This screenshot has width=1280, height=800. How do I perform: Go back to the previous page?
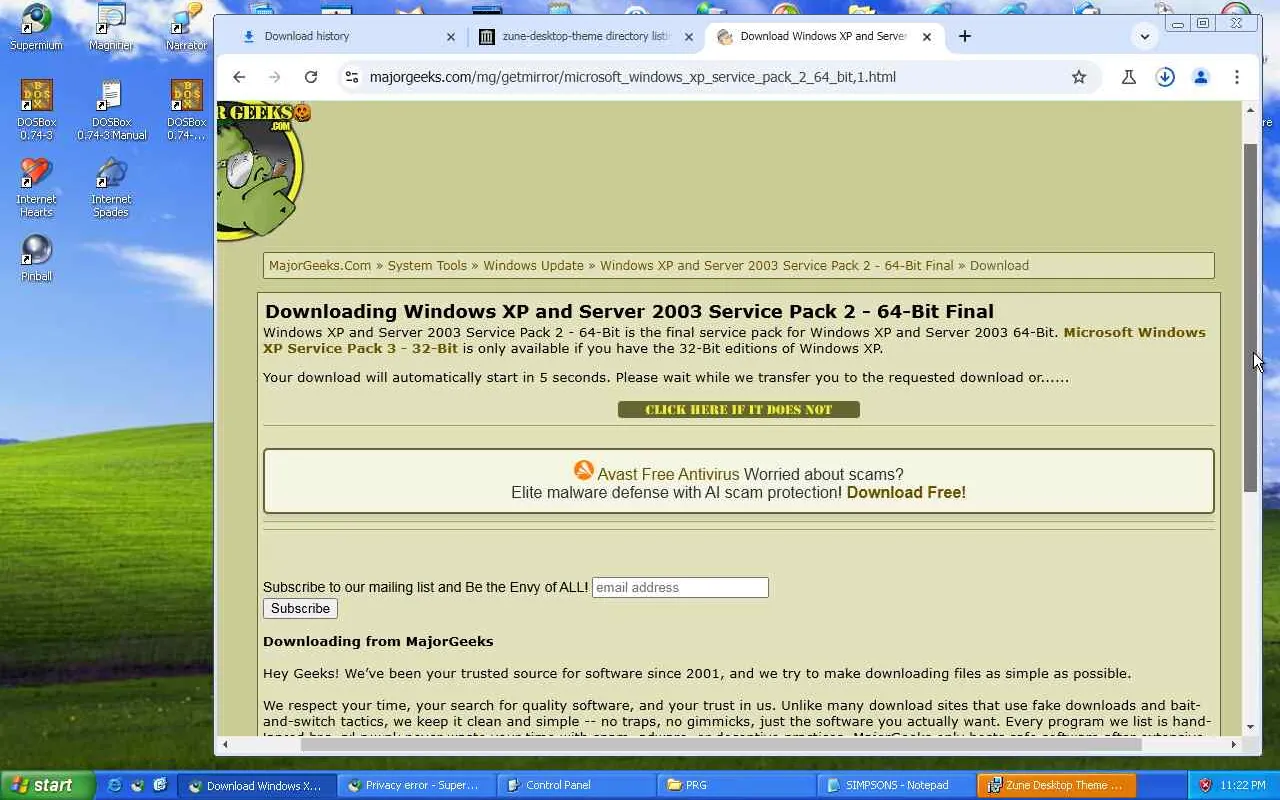coord(239,77)
